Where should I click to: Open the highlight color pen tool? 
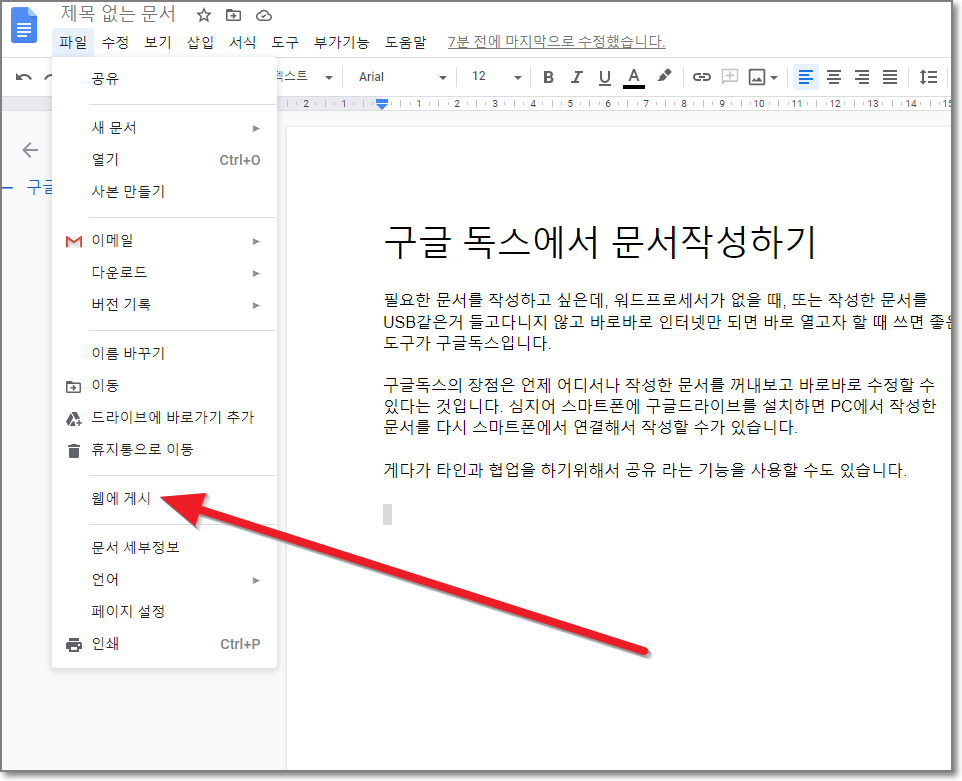(664, 76)
